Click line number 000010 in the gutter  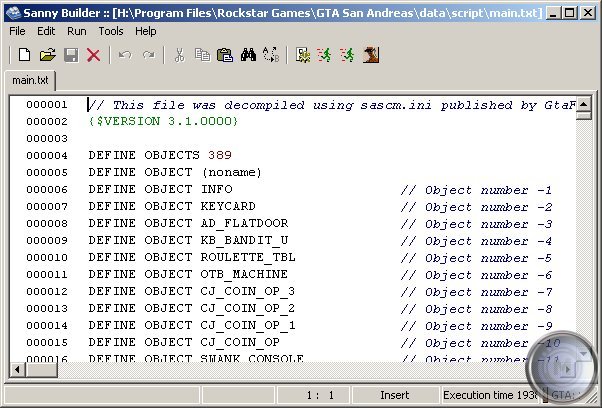(47, 257)
